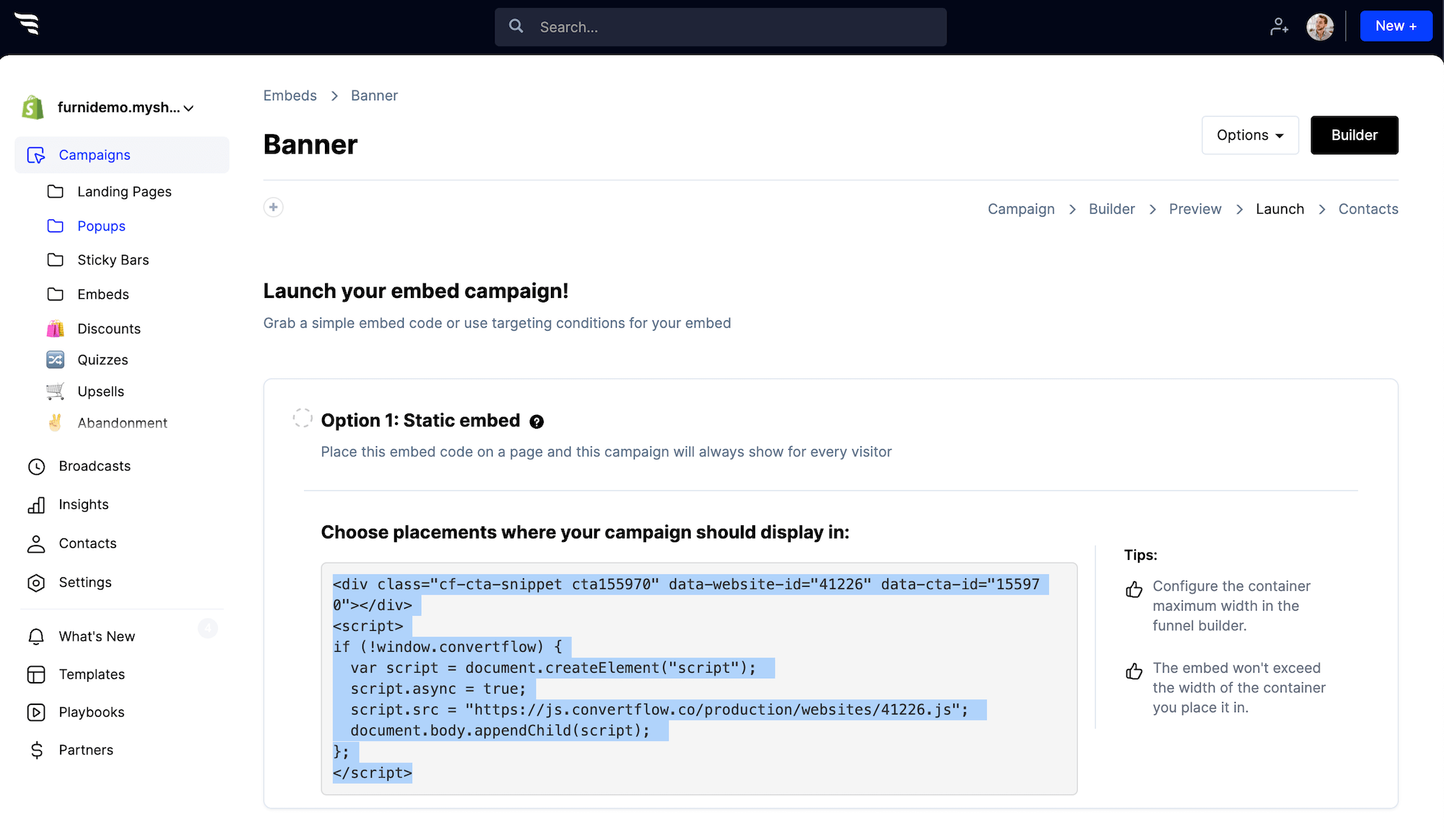
Task: Select the Option 1 Static embed radio
Action: tap(303, 418)
